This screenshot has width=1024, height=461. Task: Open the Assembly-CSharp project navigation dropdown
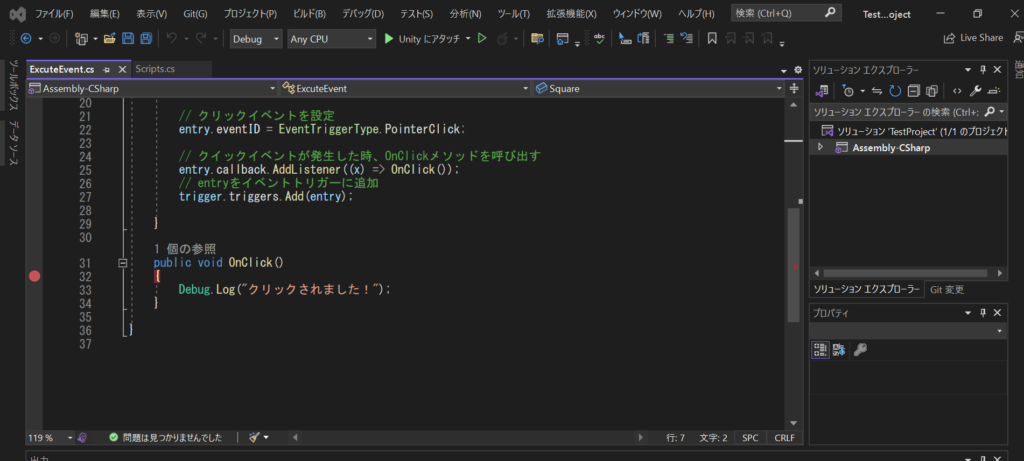click(154, 88)
